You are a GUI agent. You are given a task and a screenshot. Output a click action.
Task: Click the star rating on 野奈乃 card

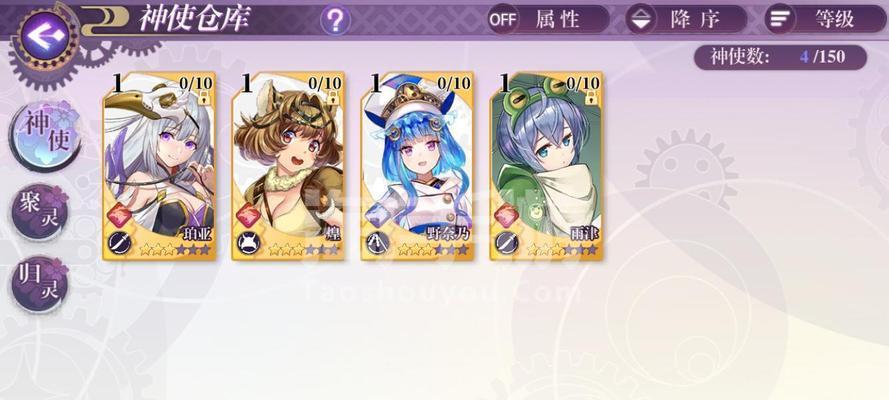(x=433, y=249)
